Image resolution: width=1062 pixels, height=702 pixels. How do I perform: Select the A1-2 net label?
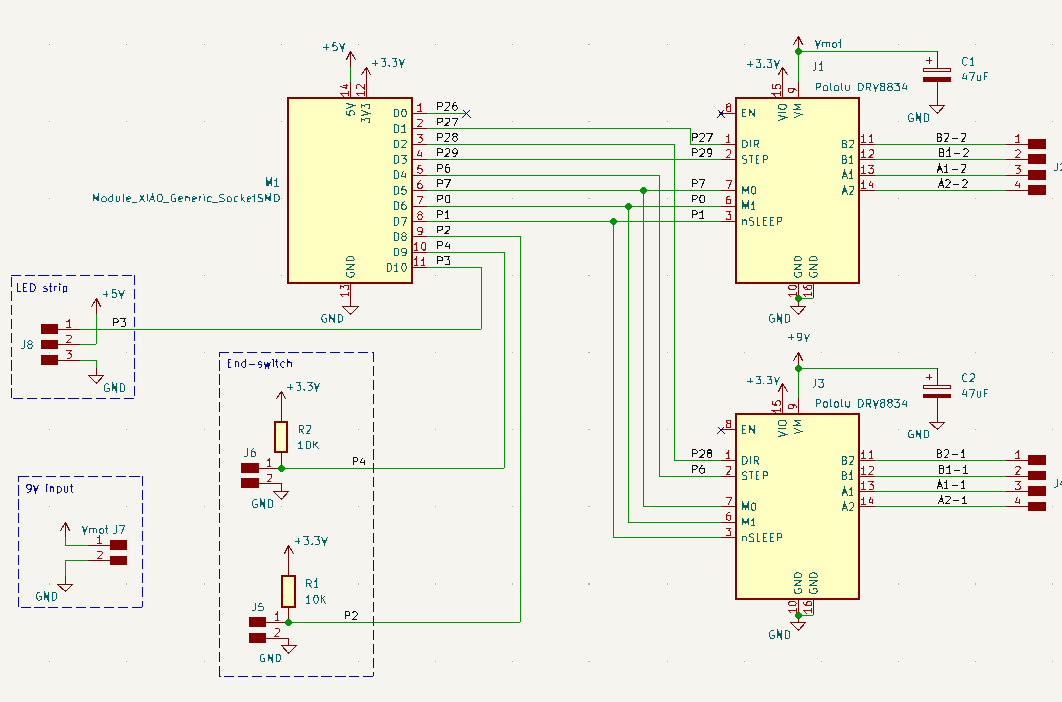click(x=952, y=169)
